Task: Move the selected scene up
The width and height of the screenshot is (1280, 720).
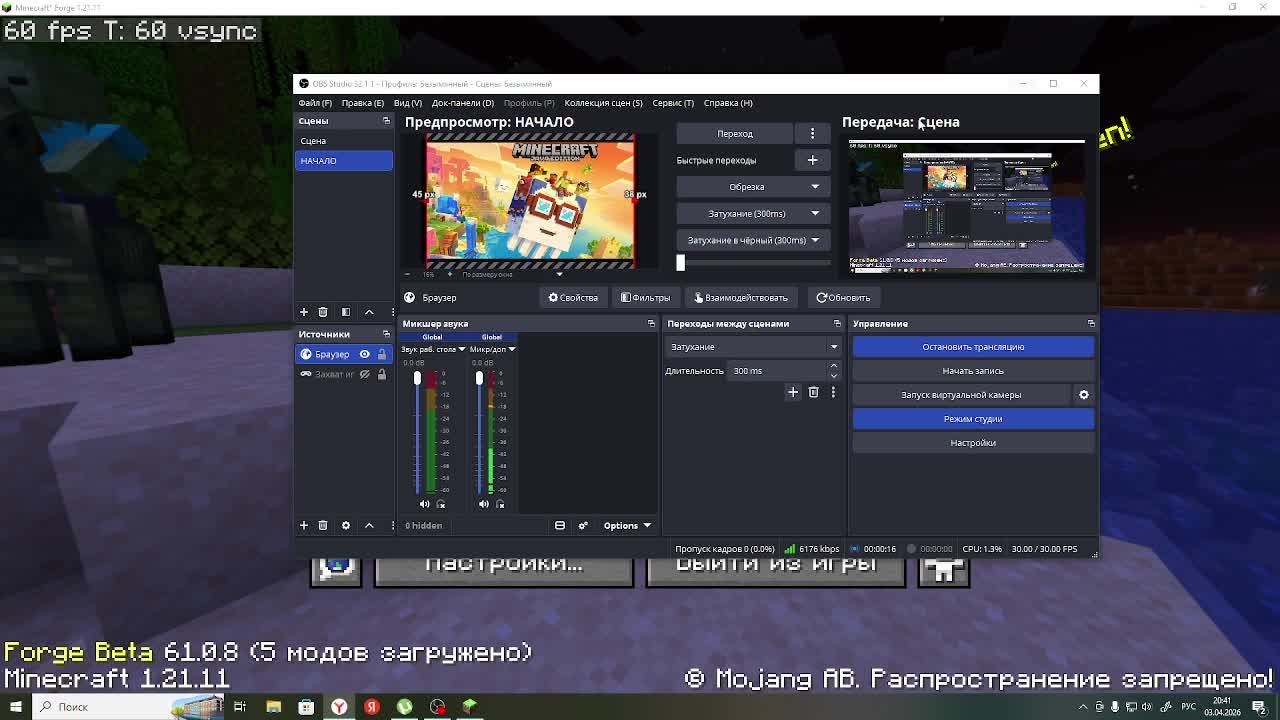Action: pos(369,312)
